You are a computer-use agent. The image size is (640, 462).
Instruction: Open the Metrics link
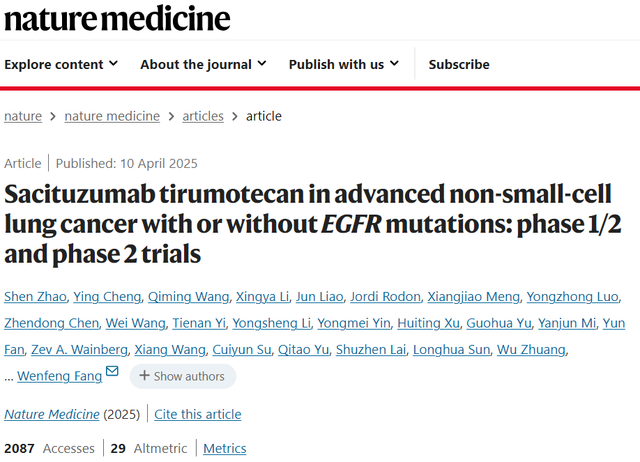tap(225, 449)
